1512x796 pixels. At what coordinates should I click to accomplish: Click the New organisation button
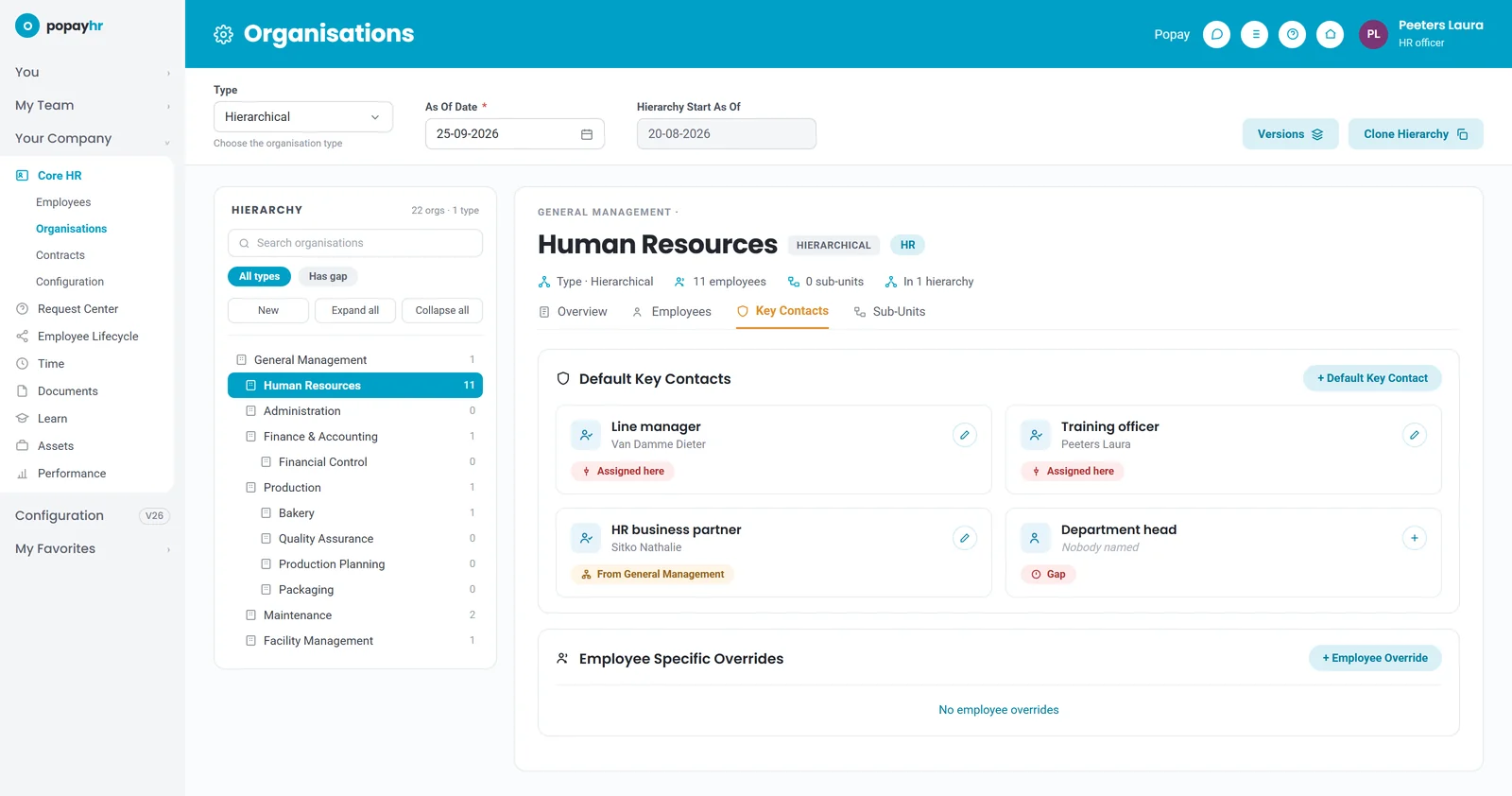[268, 310]
